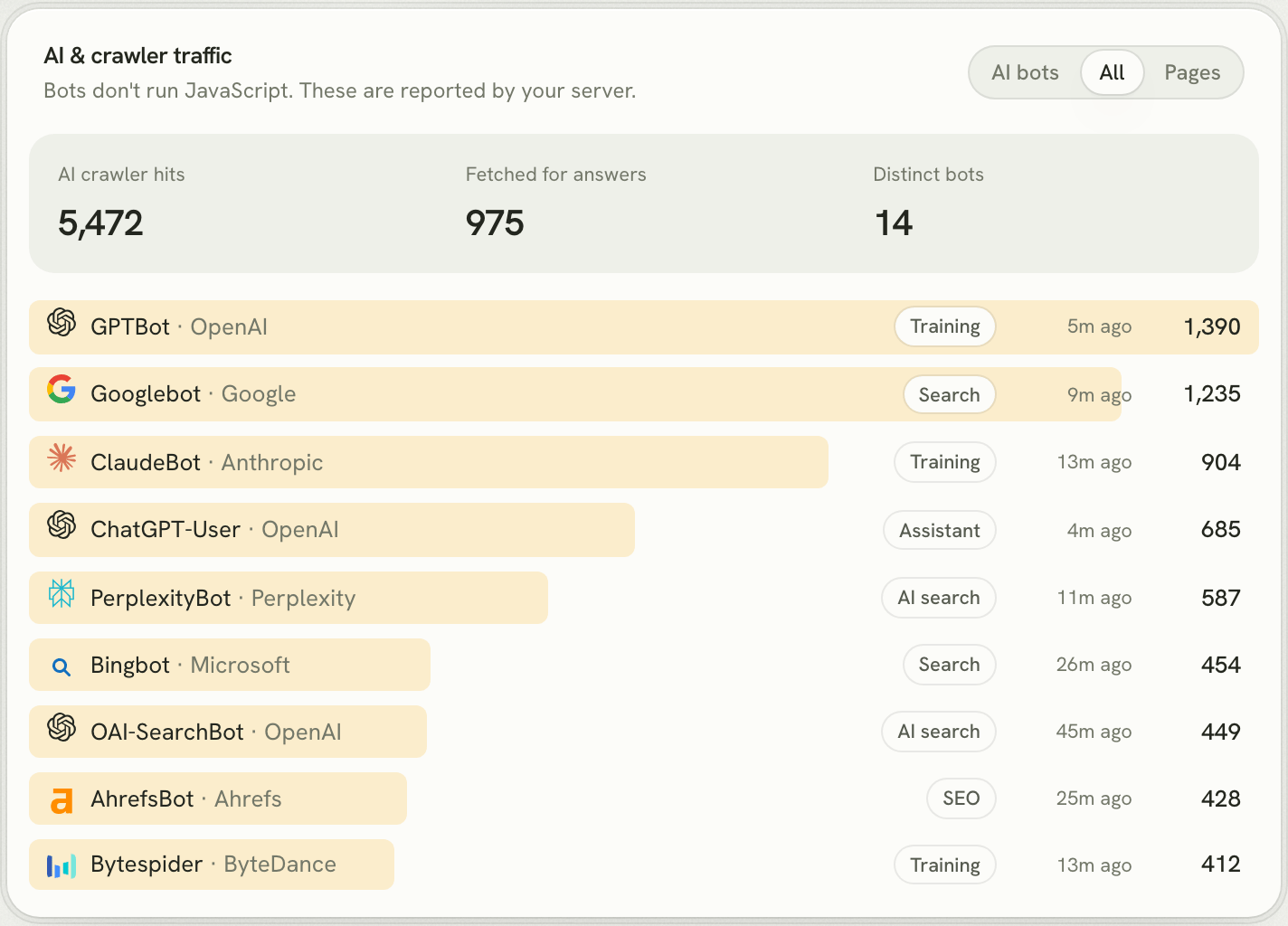Screen dimensions: 1288x926
Task: Click the AI crawler hits value 5,472
Action: click(100, 223)
